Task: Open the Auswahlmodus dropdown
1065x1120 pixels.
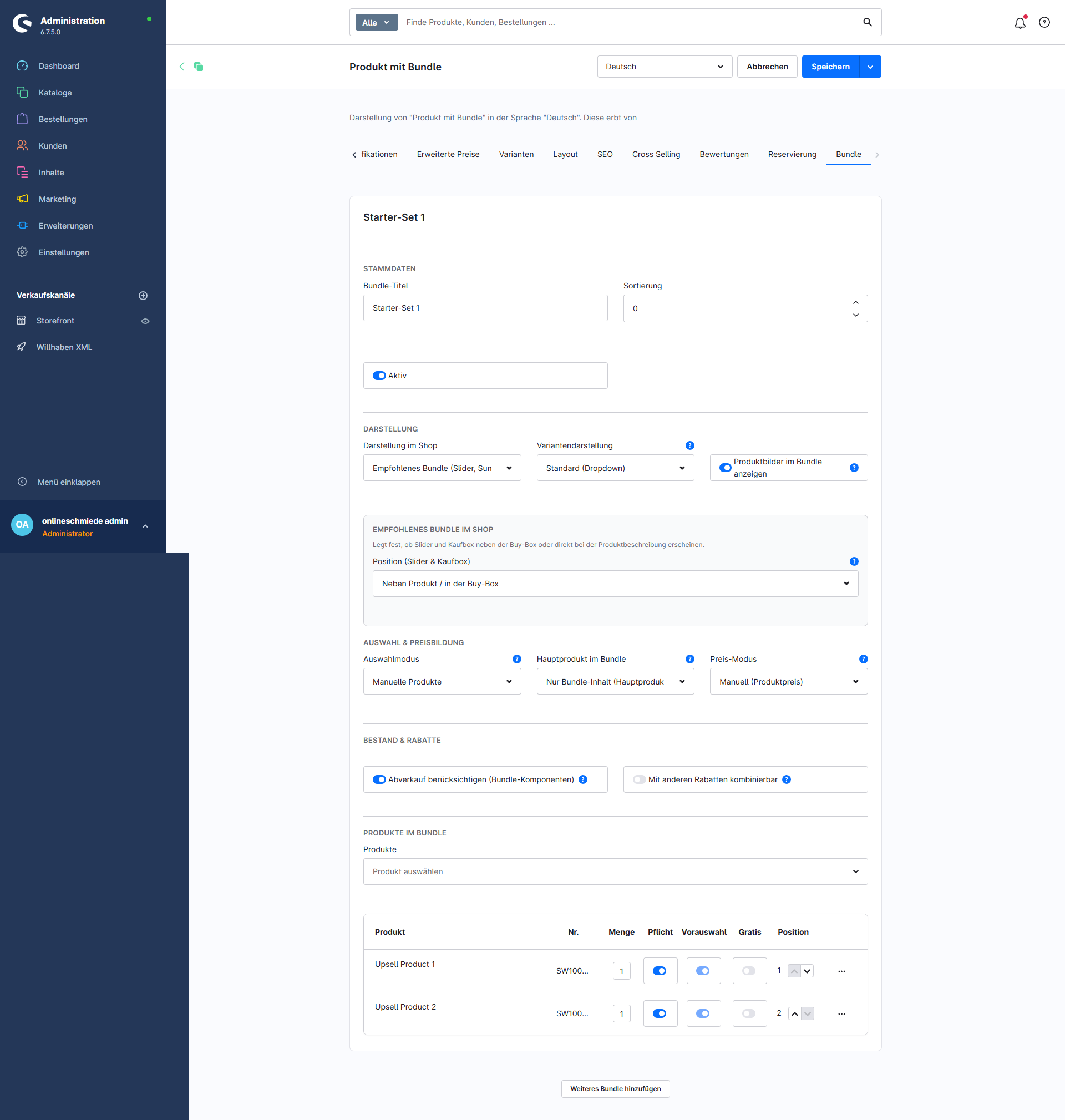Action: coord(442,681)
